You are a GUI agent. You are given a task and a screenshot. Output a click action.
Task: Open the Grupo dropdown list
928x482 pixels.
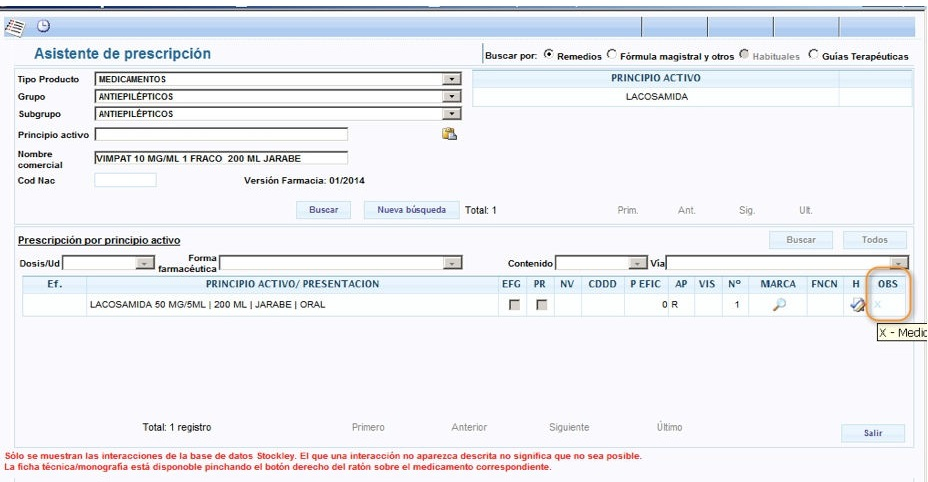tap(452, 97)
